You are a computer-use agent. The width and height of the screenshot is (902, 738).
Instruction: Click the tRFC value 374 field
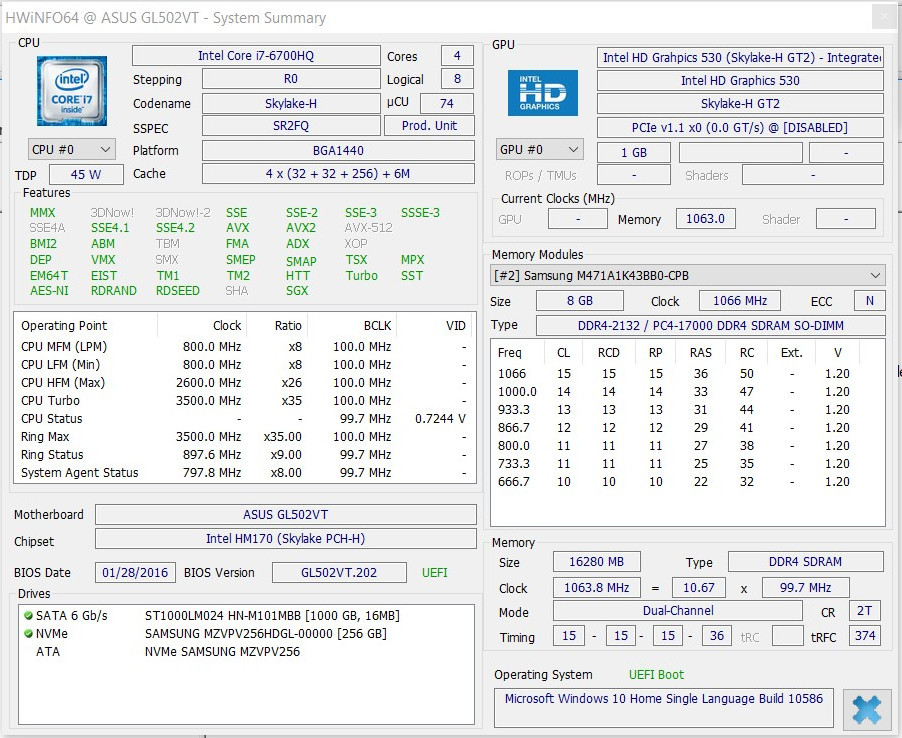[x=865, y=636]
